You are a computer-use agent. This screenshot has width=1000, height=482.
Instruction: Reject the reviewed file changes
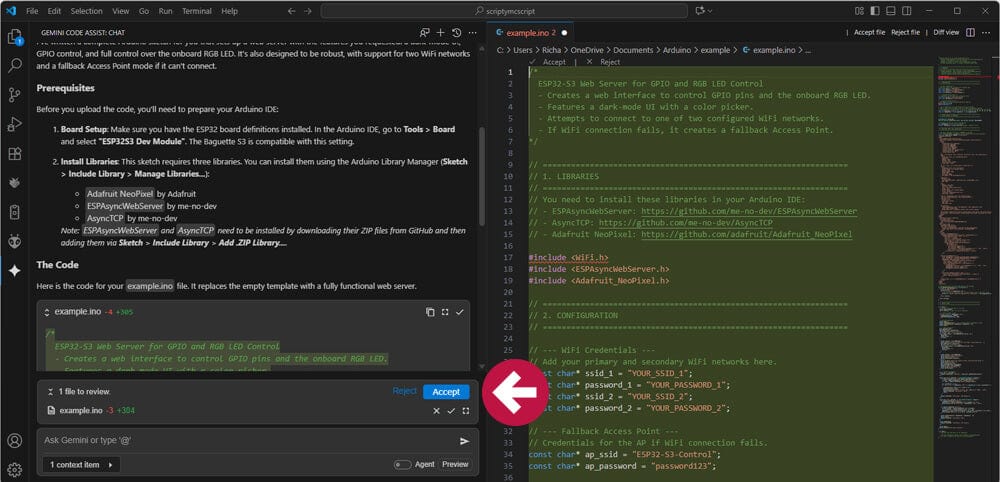point(404,391)
